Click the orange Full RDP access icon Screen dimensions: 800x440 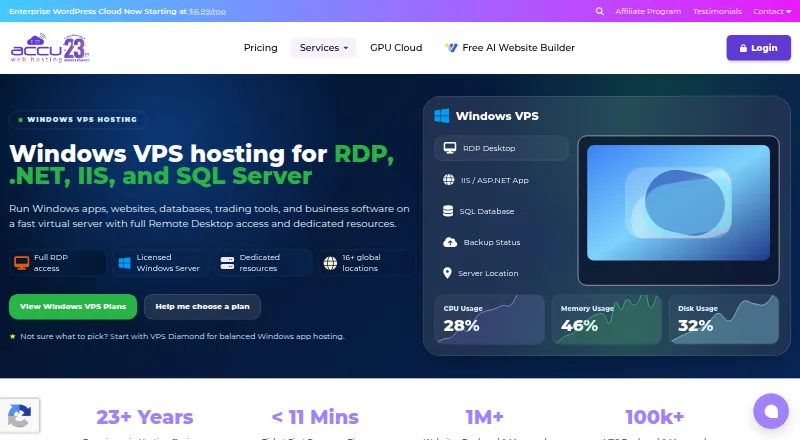pyautogui.click(x=21, y=263)
